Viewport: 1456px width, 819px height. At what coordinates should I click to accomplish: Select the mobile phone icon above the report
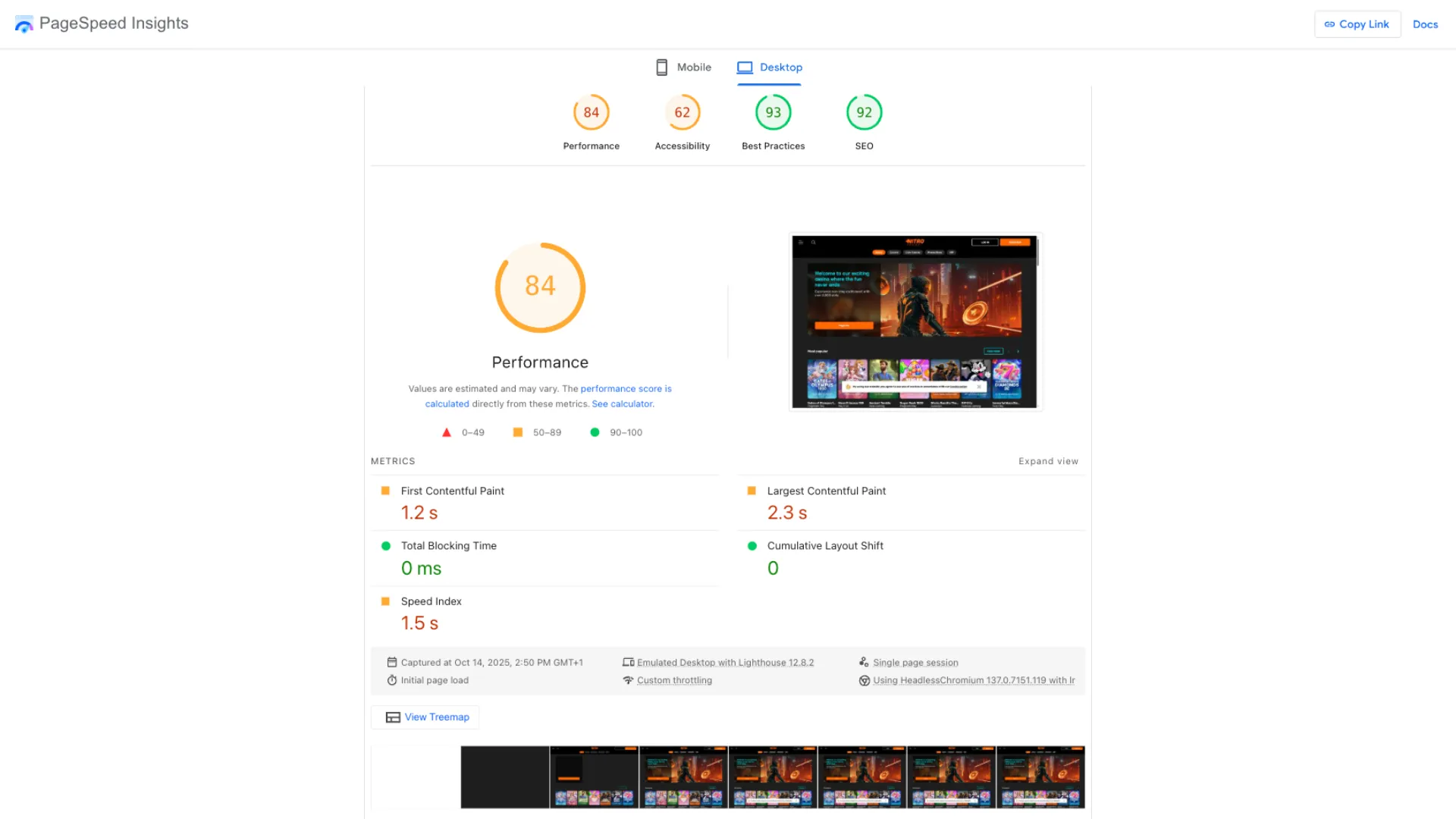pos(661,67)
